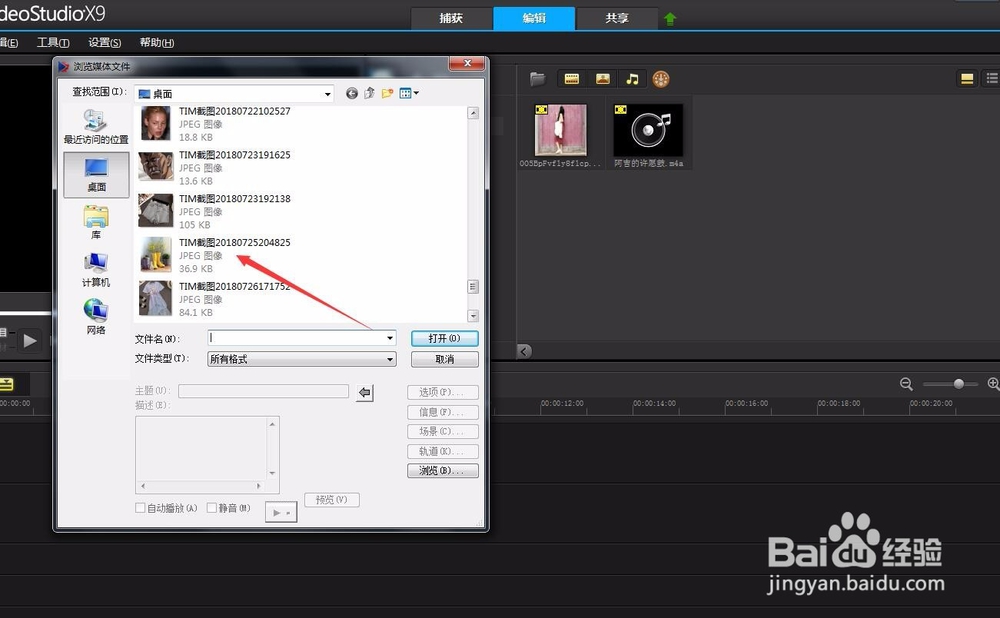The image size is (1000, 618).
Task: Switch library to list view icon
Action: click(992, 78)
